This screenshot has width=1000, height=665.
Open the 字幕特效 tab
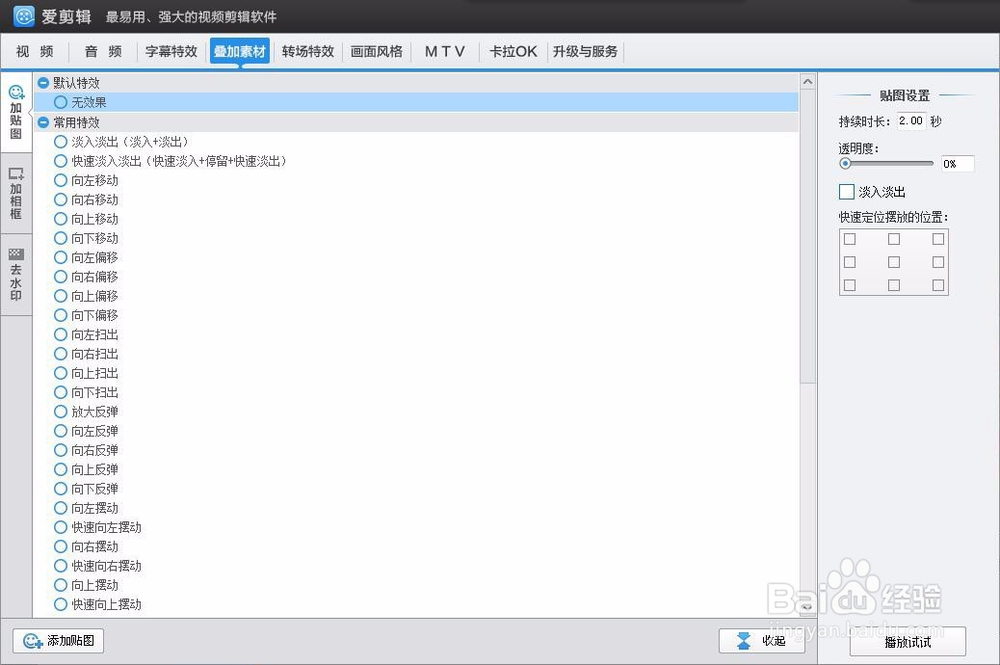[171, 52]
